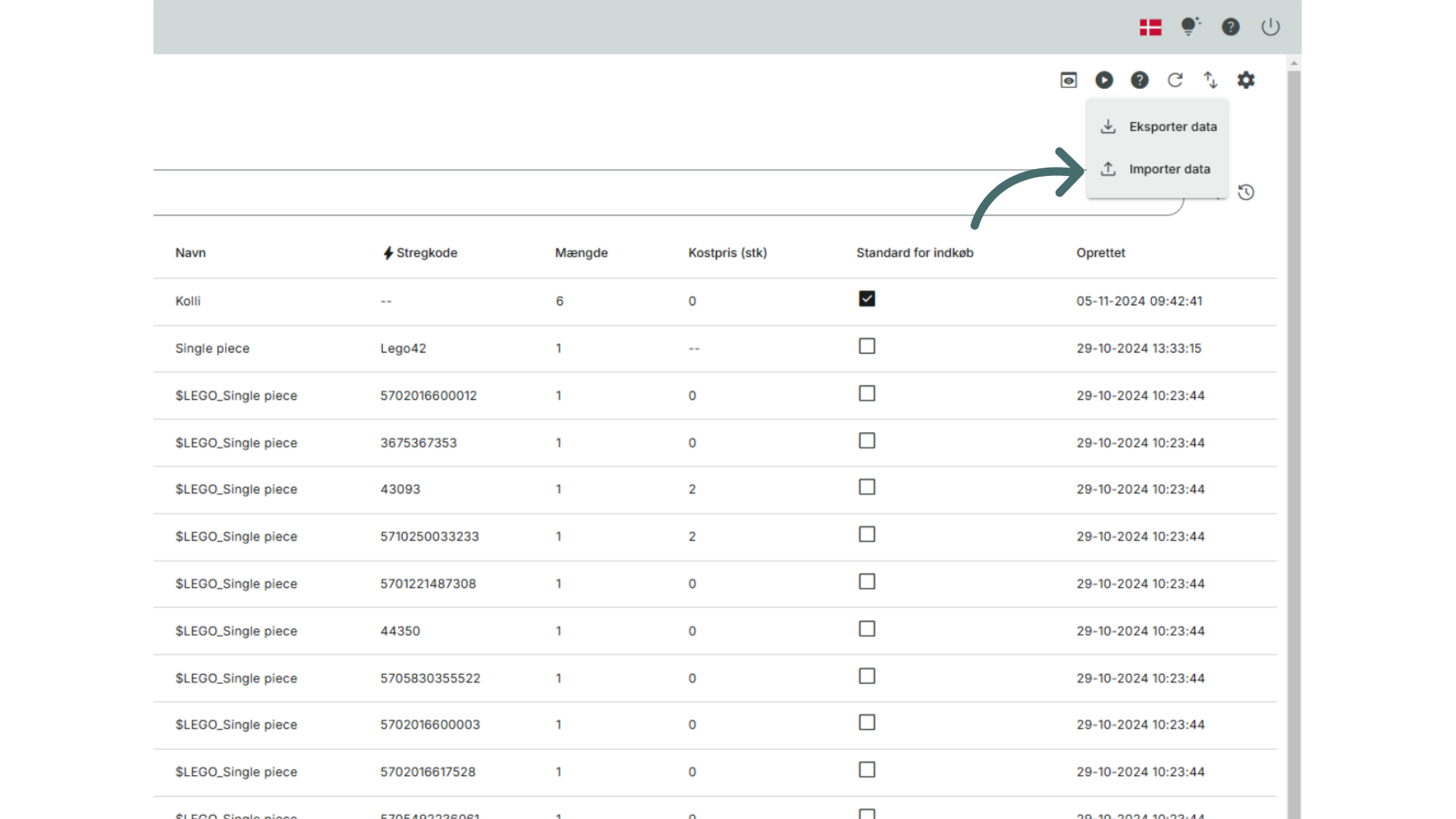Tick checkbox for barcode 5710250033233 row
The width and height of the screenshot is (1456, 819).
pos(867,535)
